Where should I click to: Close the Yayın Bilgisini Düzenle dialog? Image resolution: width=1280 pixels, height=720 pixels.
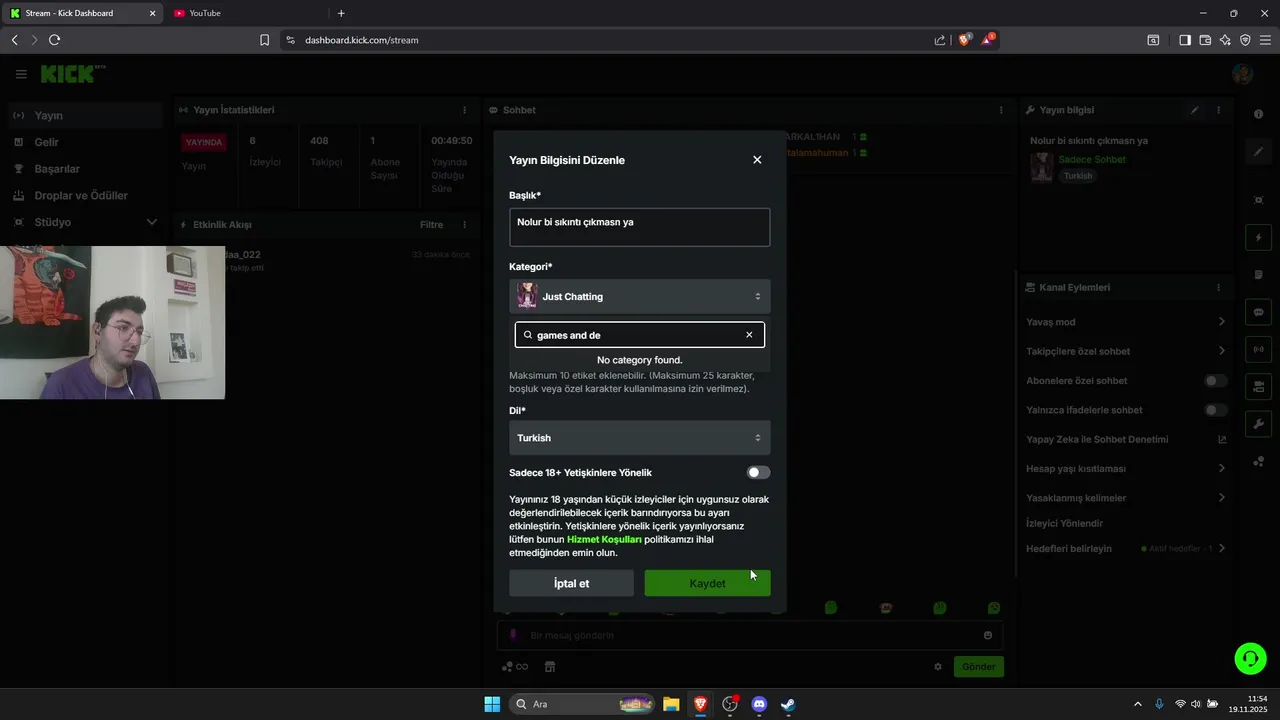757,160
